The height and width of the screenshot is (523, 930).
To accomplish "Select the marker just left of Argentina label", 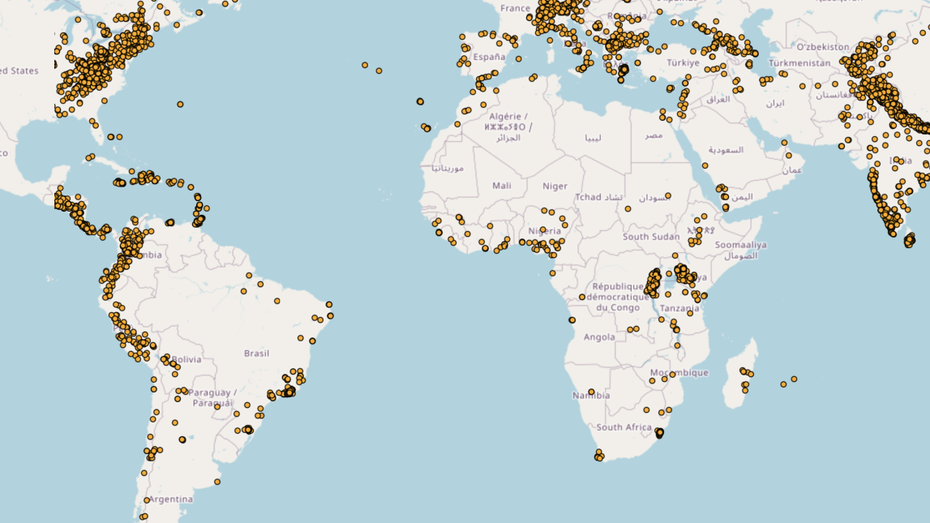I will 147,500.
